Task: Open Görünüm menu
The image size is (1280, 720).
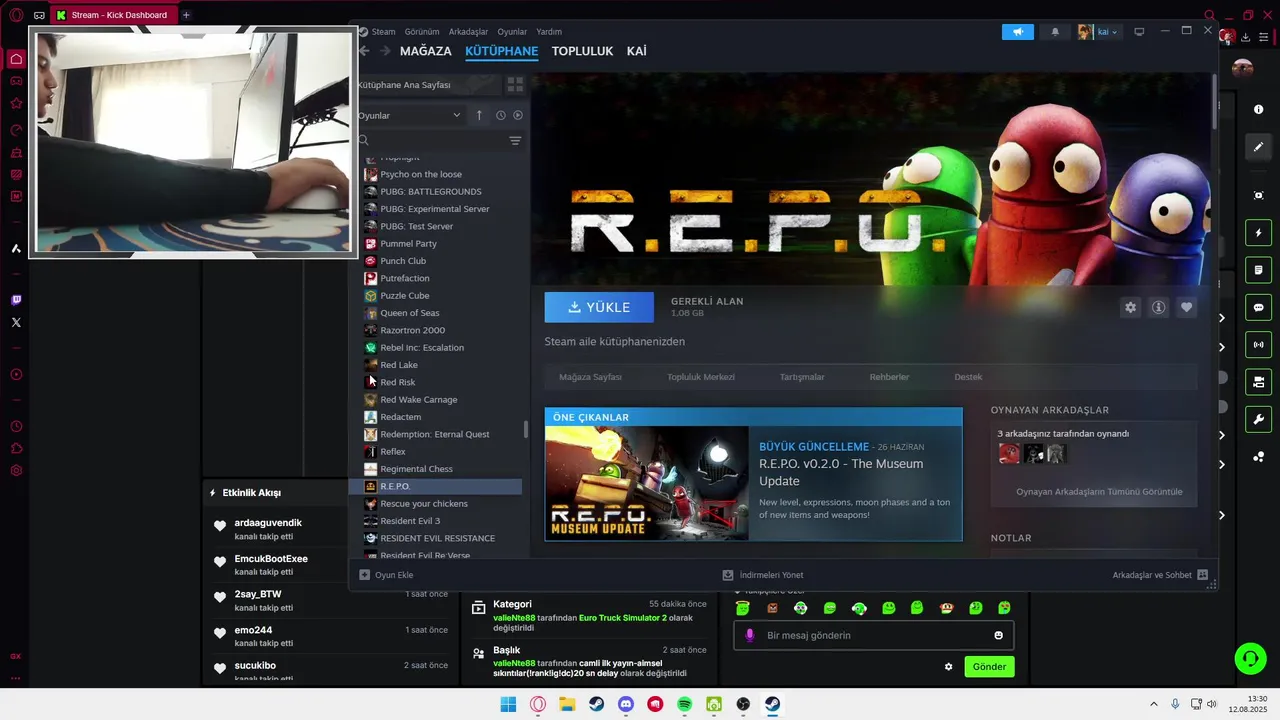Action: [422, 32]
